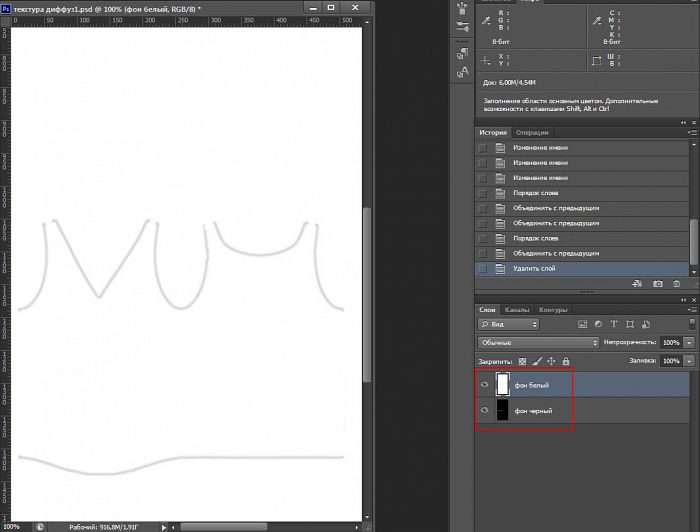Viewport: 700px width, 532px height.
Task: Select the type layer filter icon
Action: 613,324
